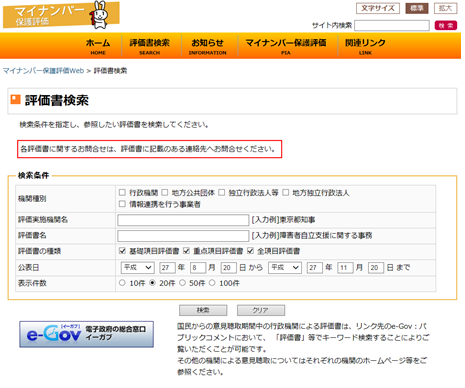Click the end date day field 20
This screenshot has height=388, width=465.
[x=376, y=267]
